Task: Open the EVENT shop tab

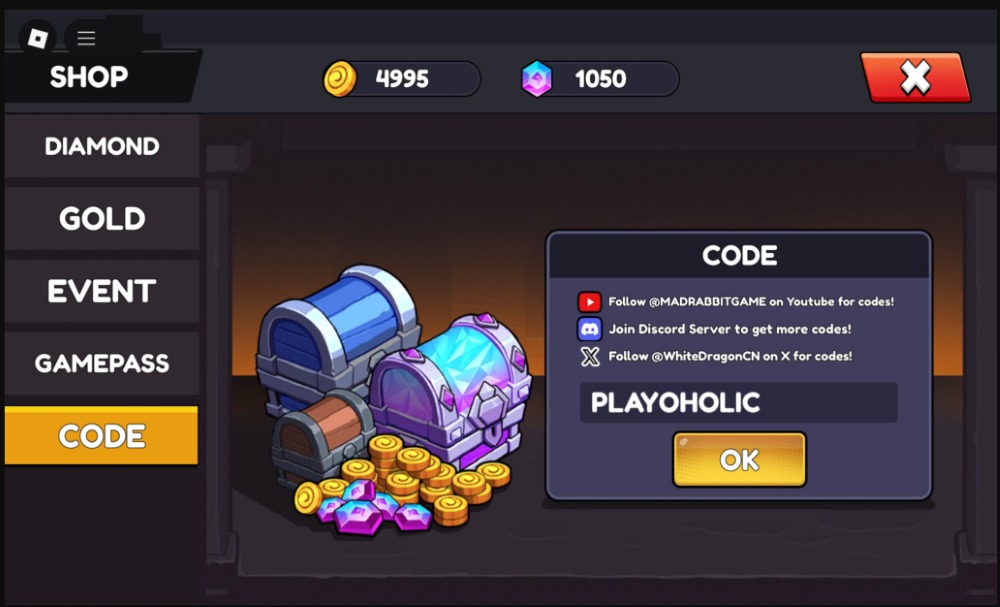Action: click(x=102, y=291)
